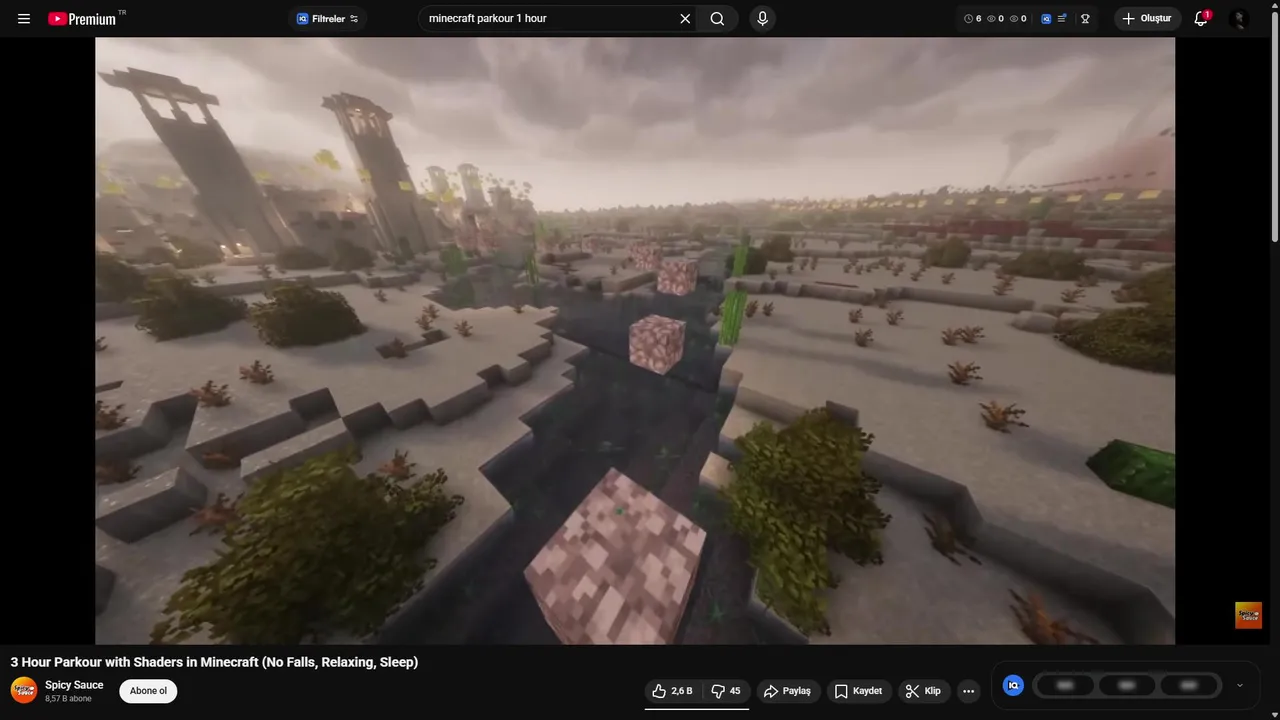1280x720 pixels.
Task: Create a clip with Klip button
Action: tap(923, 691)
